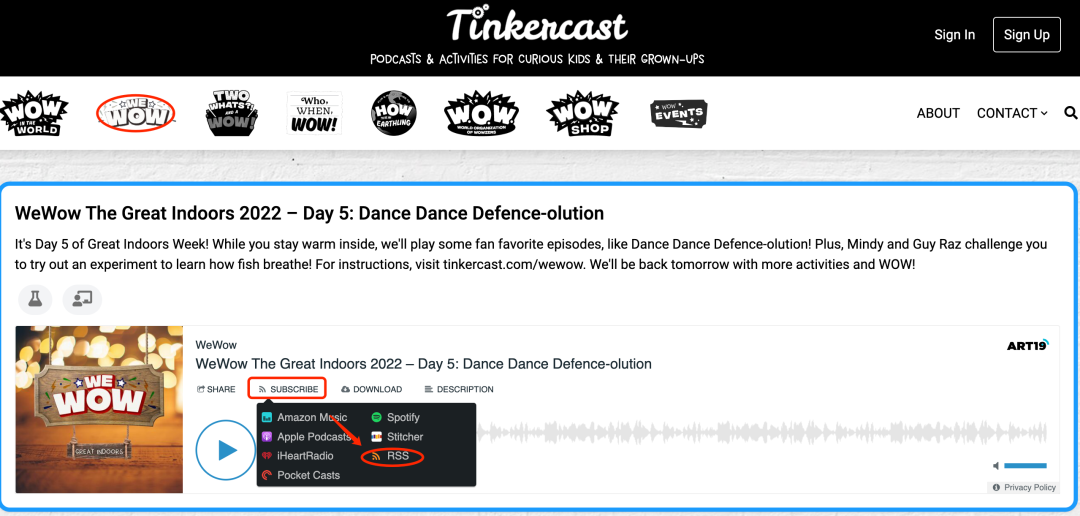The image size is (1080, 516).
Task: Show the episode Description
Action: click(x=459, y=389)
